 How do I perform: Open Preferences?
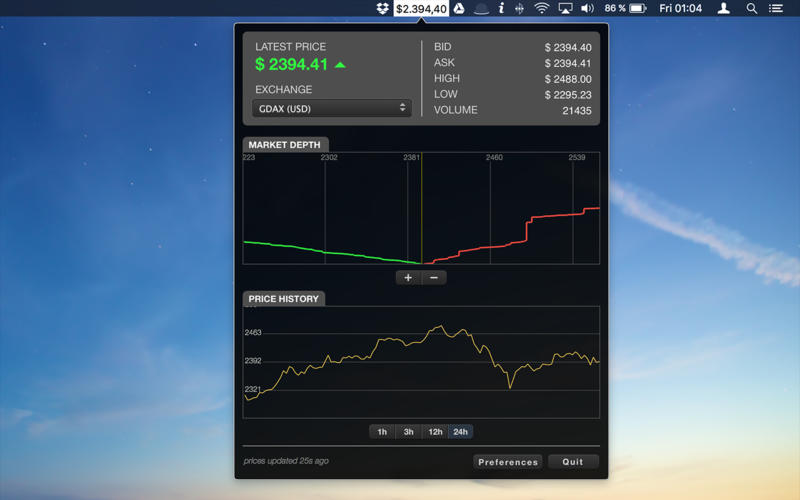(x=508, y=462)
